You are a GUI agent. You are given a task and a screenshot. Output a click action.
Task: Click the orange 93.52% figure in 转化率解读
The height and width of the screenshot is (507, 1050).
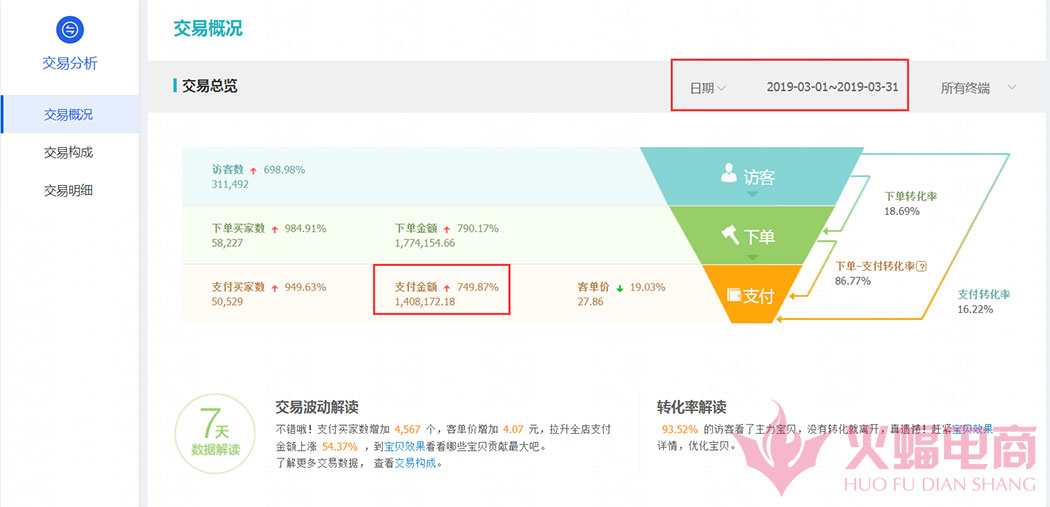tap(680, 429)
